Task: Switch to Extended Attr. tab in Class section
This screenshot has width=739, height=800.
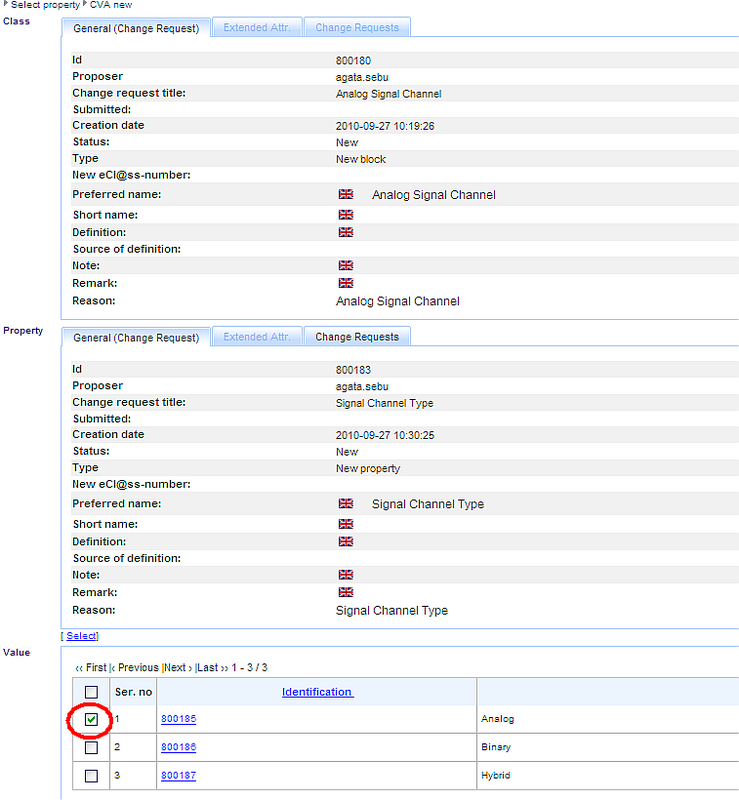Action: [256, 28]
